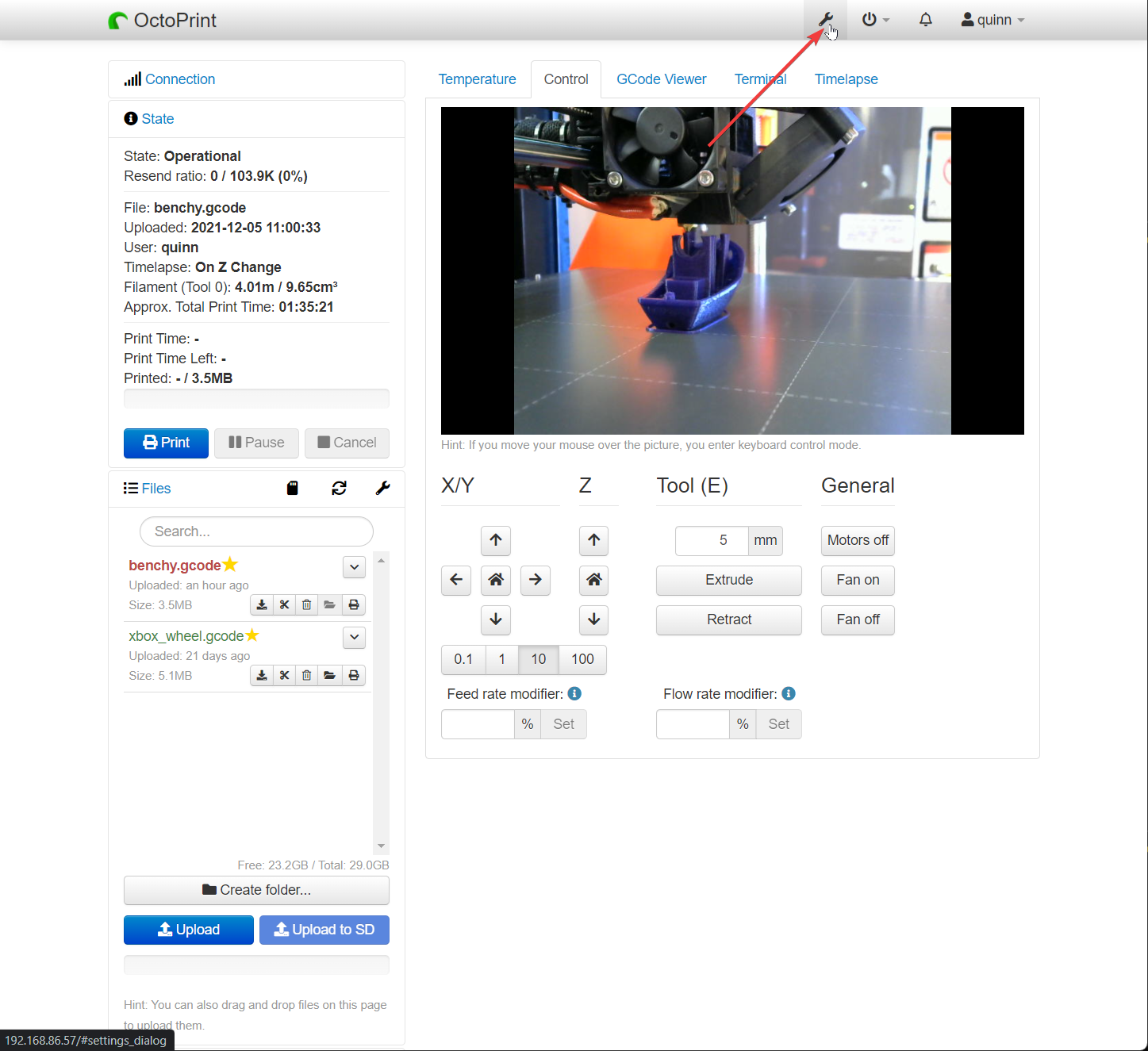Home the X/Y axes

[x=495, y=580]
